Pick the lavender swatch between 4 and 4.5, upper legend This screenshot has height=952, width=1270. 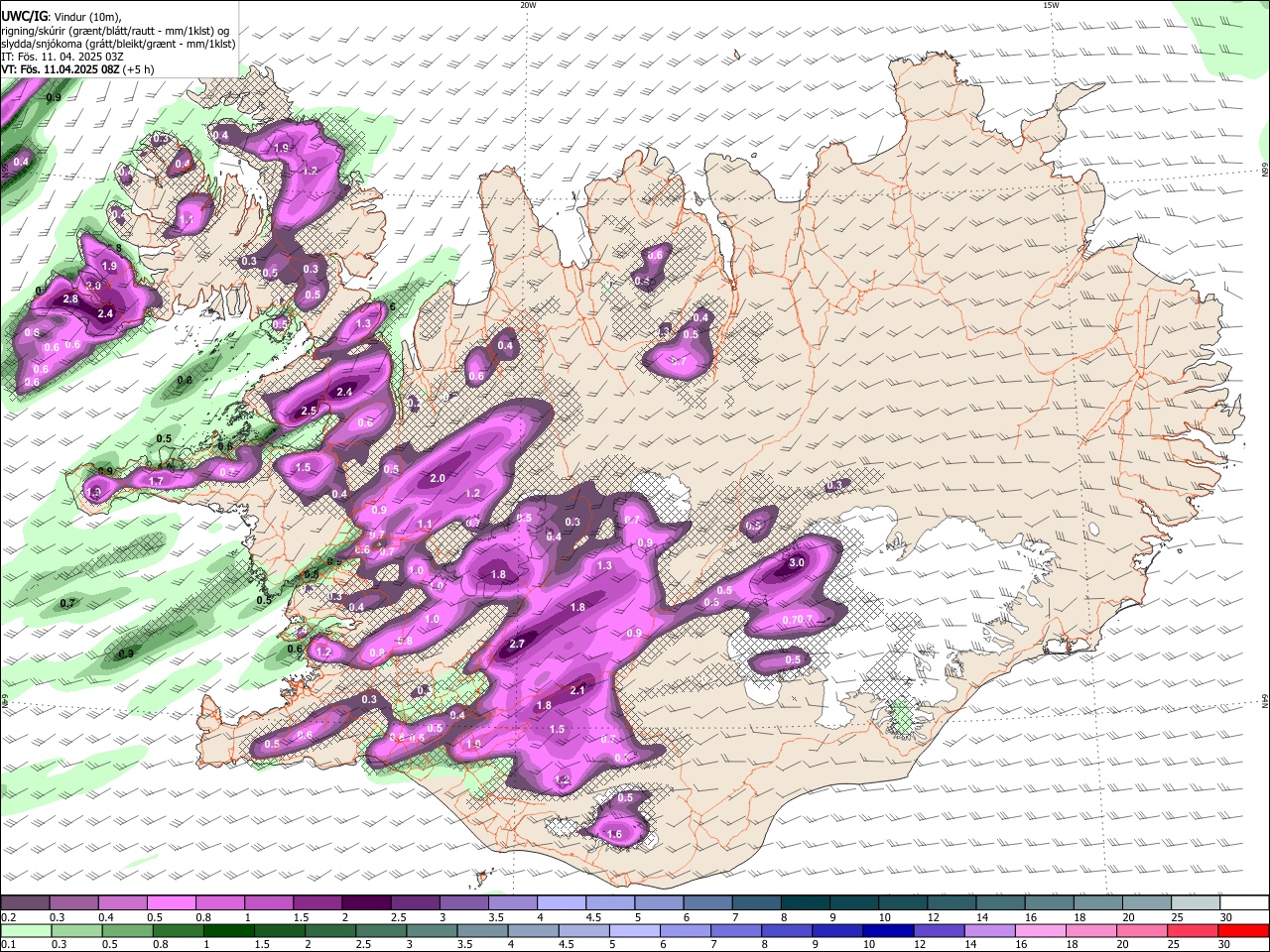562,903
